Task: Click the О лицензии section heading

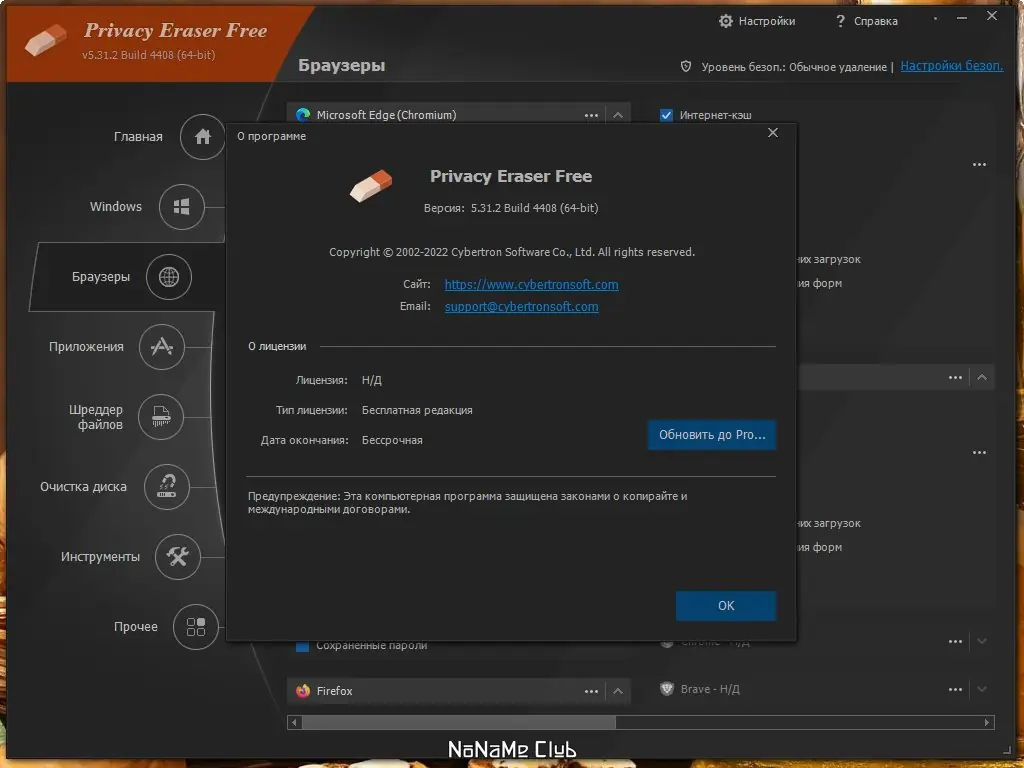Action: point(277,346)
